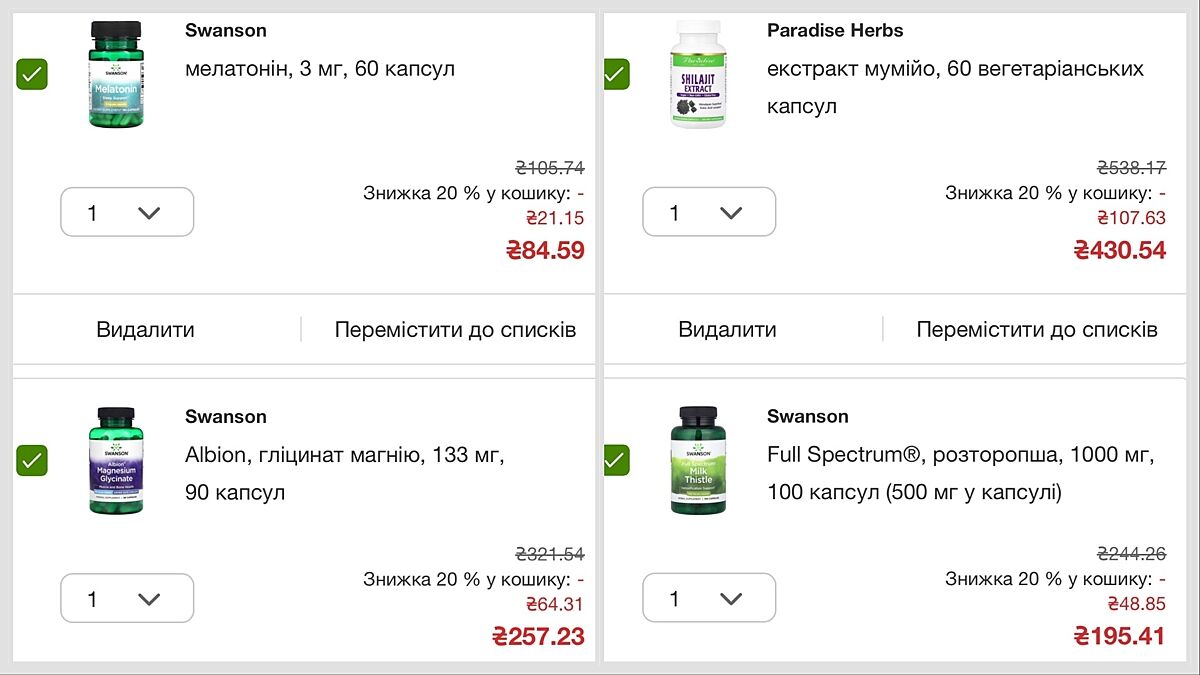Open quantity dropdown for melatonin

[127, 212]
